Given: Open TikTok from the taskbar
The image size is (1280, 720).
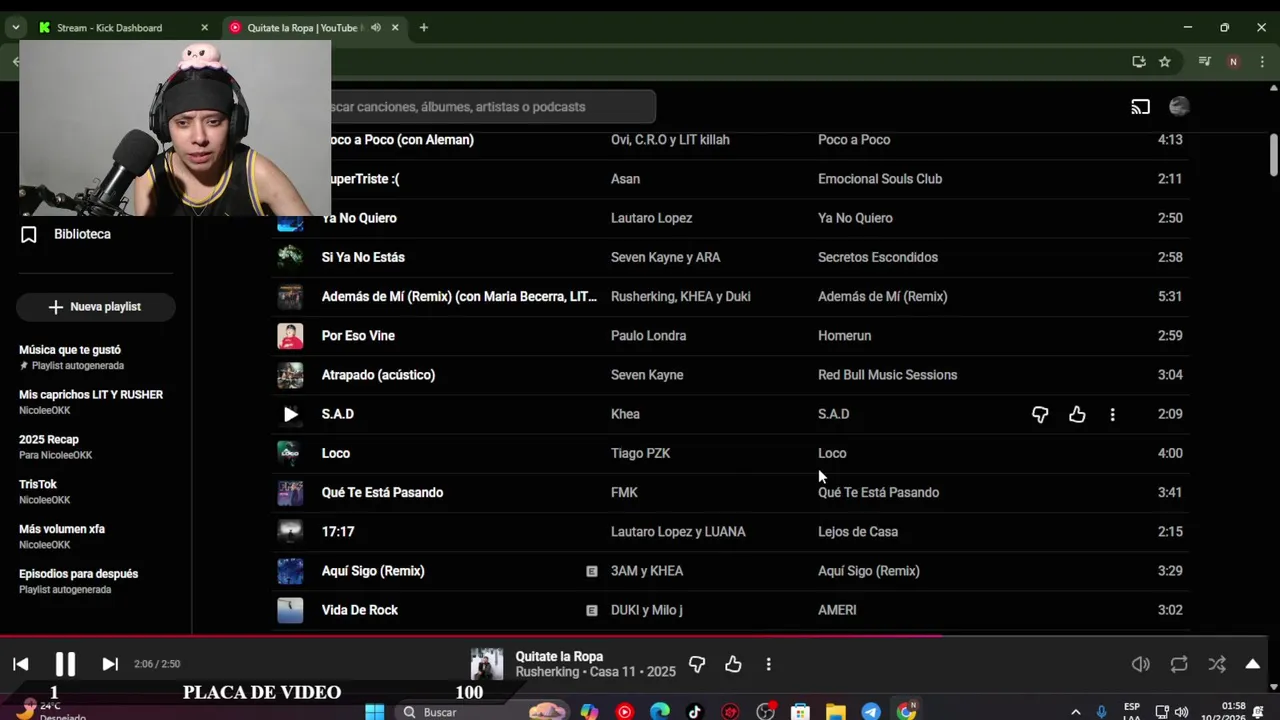Looking at the screenshot, I should coord(694,712).
